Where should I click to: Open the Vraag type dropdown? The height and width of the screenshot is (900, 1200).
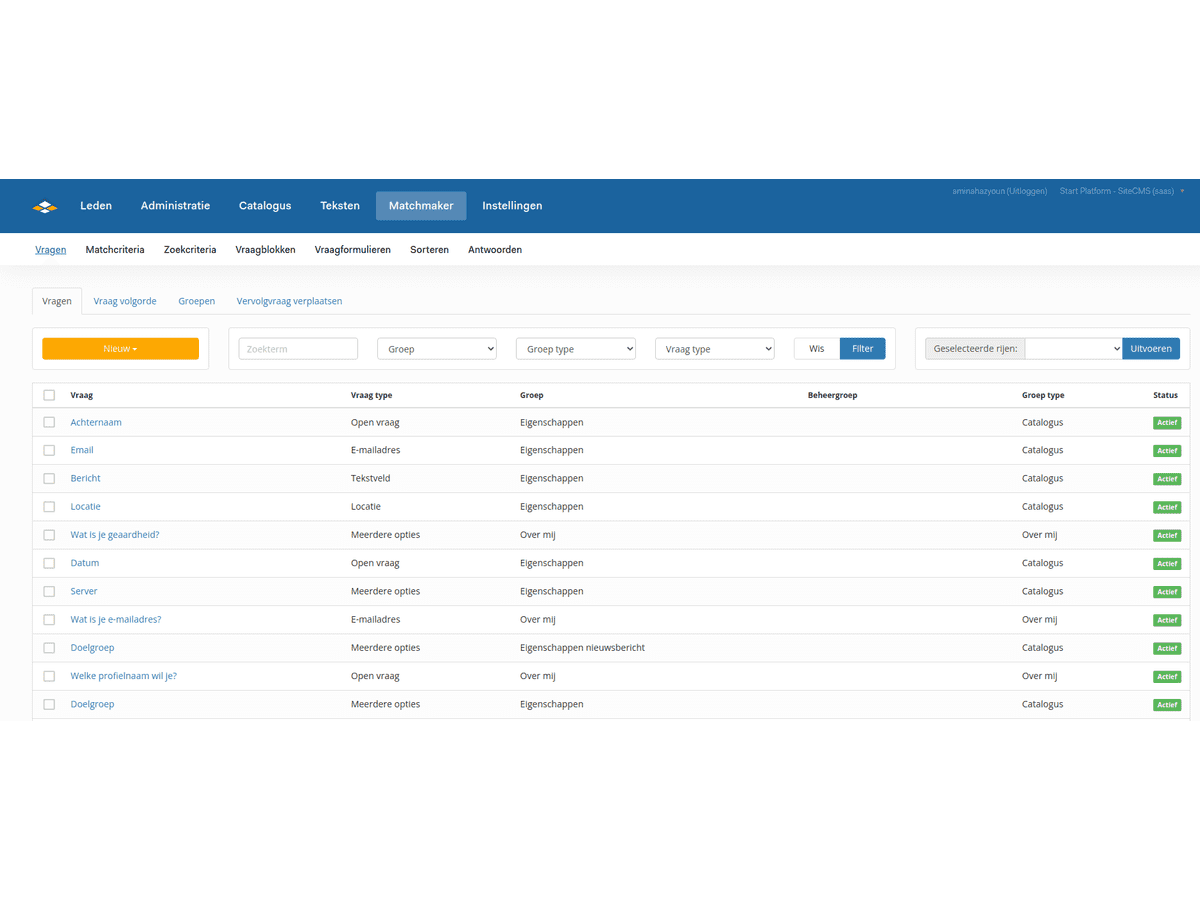[714, 349]
